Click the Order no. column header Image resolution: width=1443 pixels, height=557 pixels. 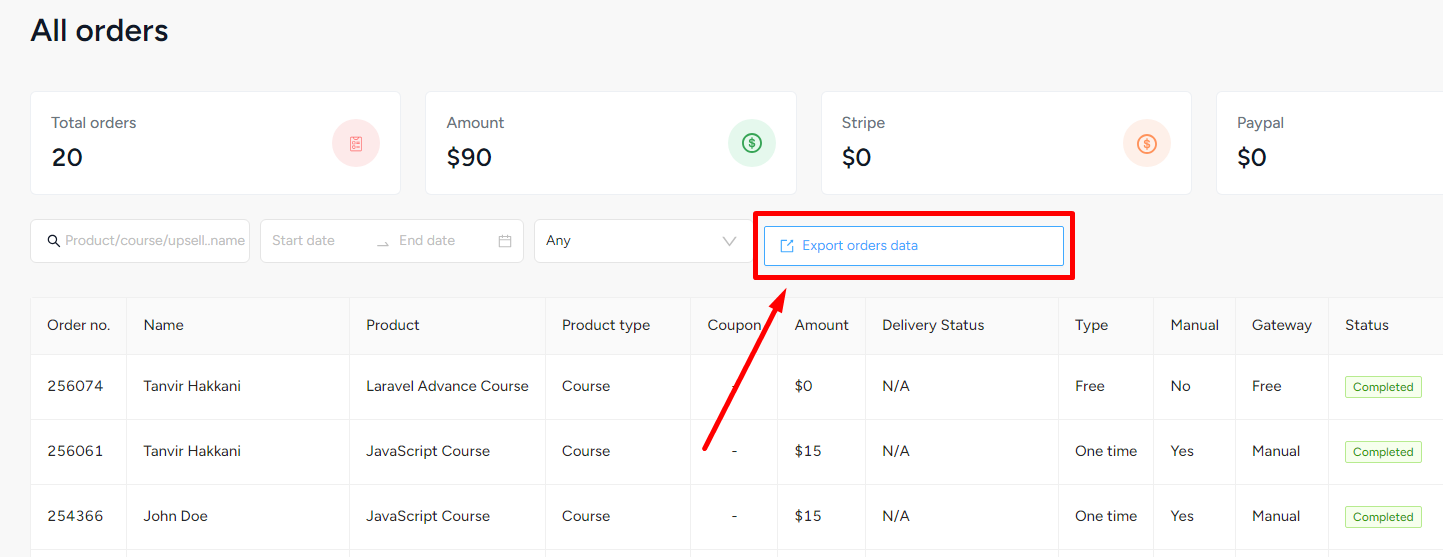pos(79,325)
